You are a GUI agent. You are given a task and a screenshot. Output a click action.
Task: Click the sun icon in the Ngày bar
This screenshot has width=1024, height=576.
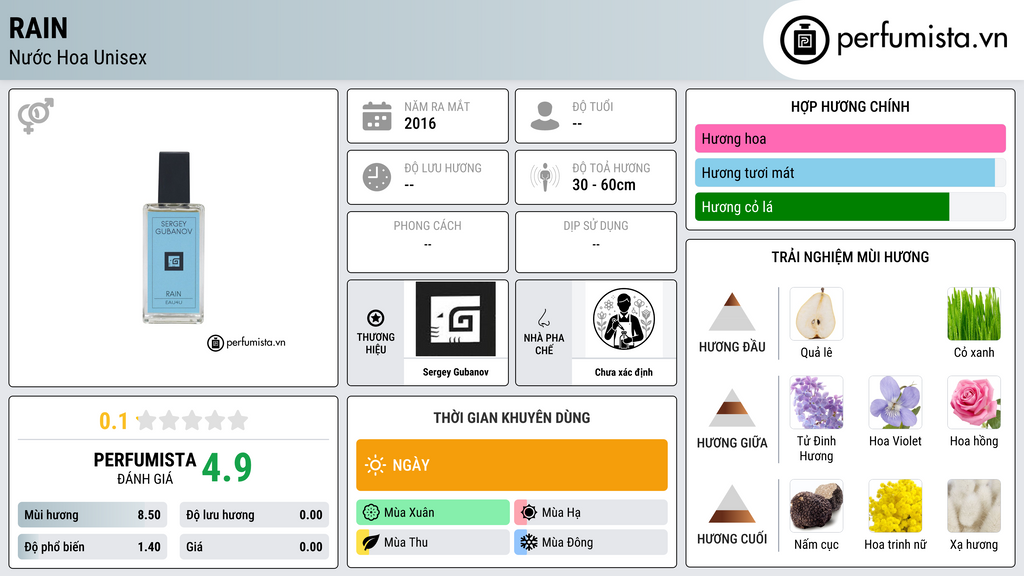coord(375,465)
